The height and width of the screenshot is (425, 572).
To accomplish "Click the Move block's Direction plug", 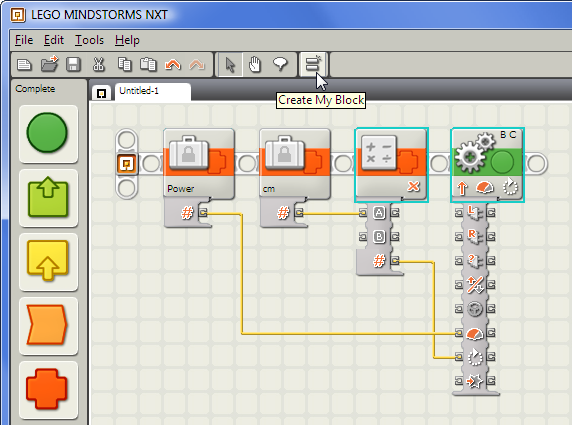I will (x=459, y=285).
